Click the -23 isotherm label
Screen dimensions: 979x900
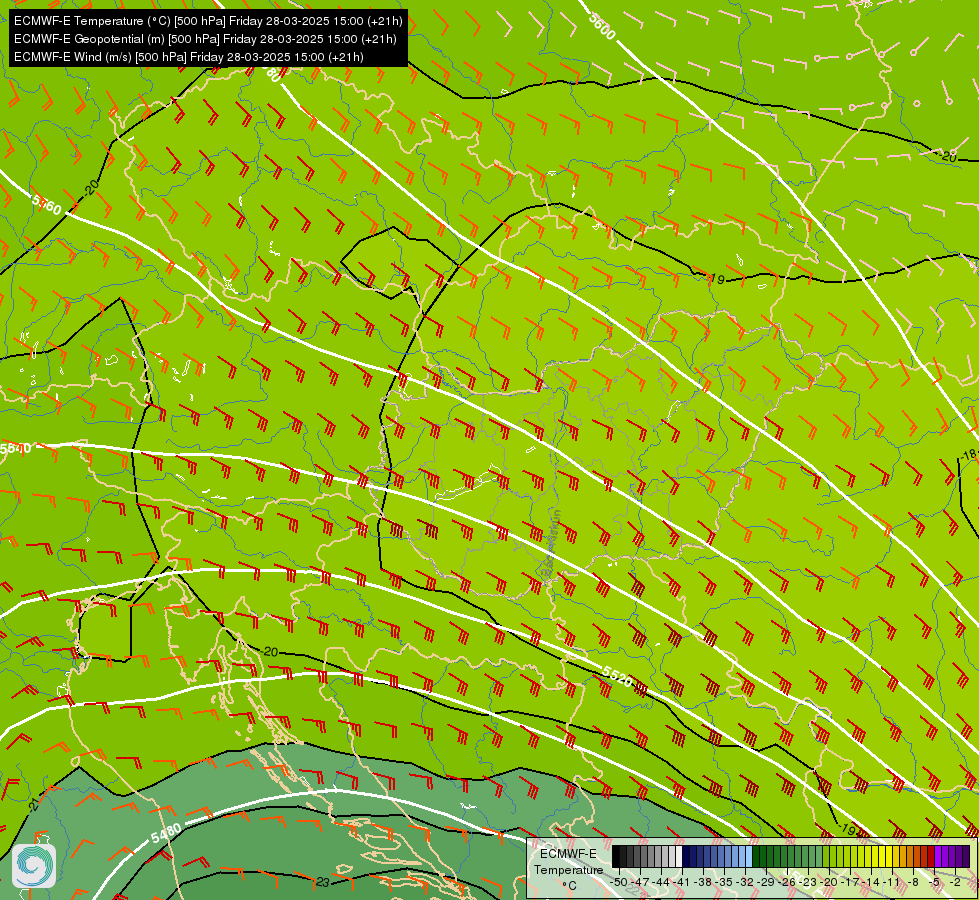tap(320, 882)
